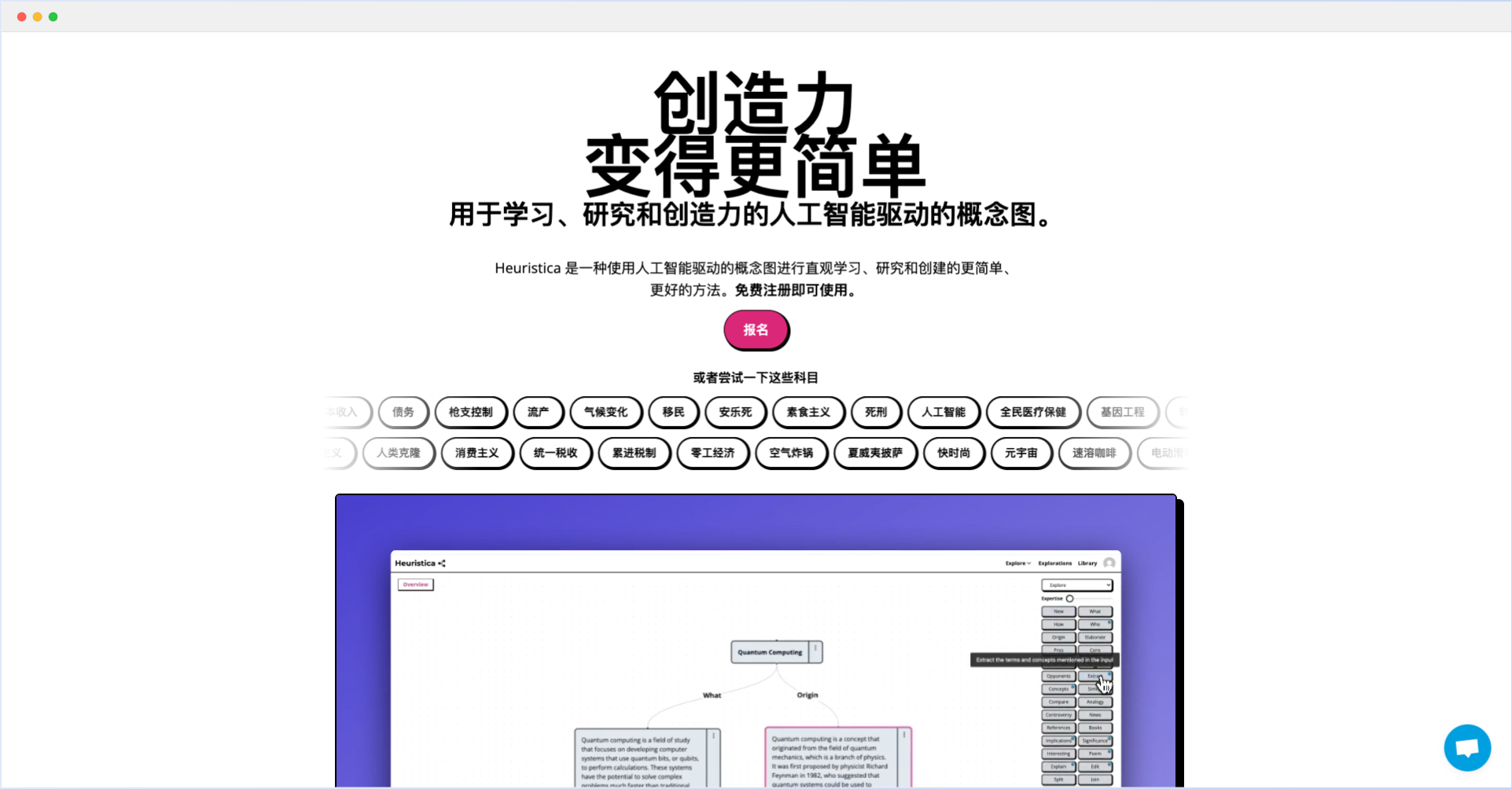Viewport: 1512px width, 789px height.
Task: Select the 安乐死 topic pill
Action: pos(735,412)
